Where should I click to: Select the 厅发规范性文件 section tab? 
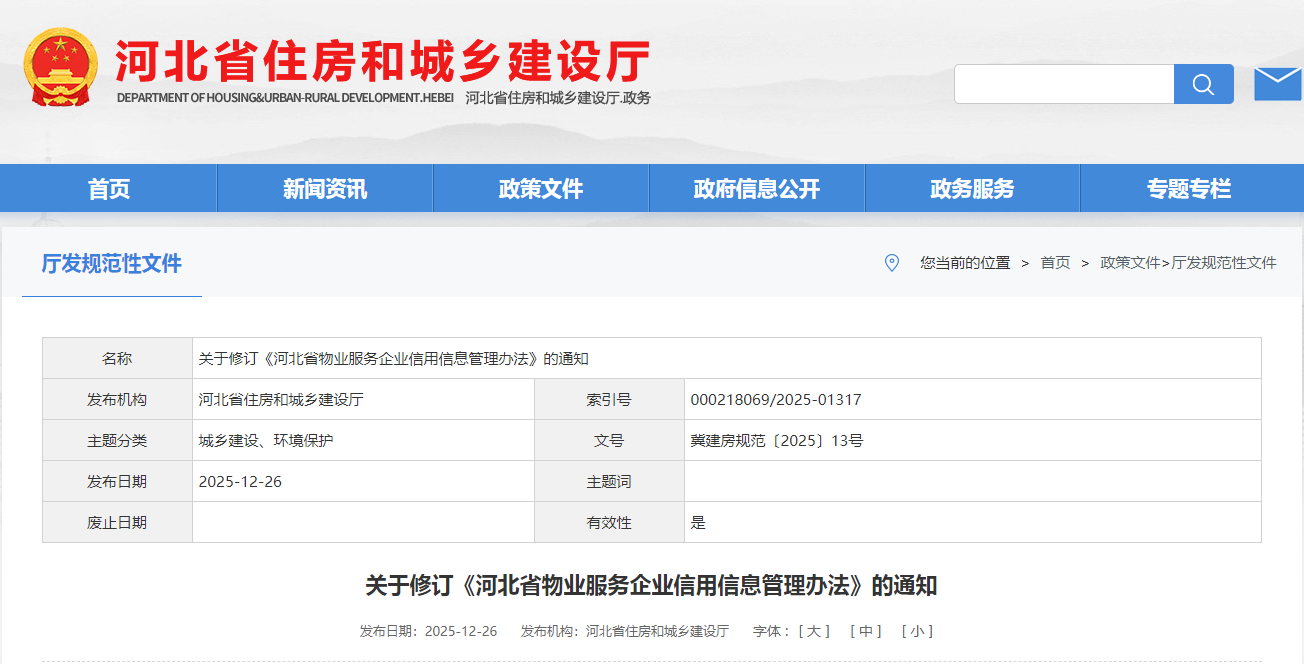tap(112, 264)
